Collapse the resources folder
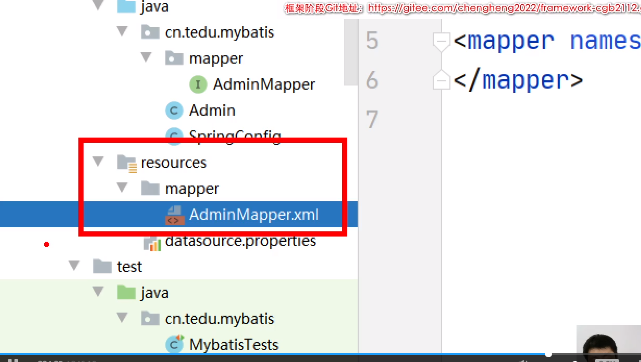This screenshot has width=641, height=362. coord(98,161)
